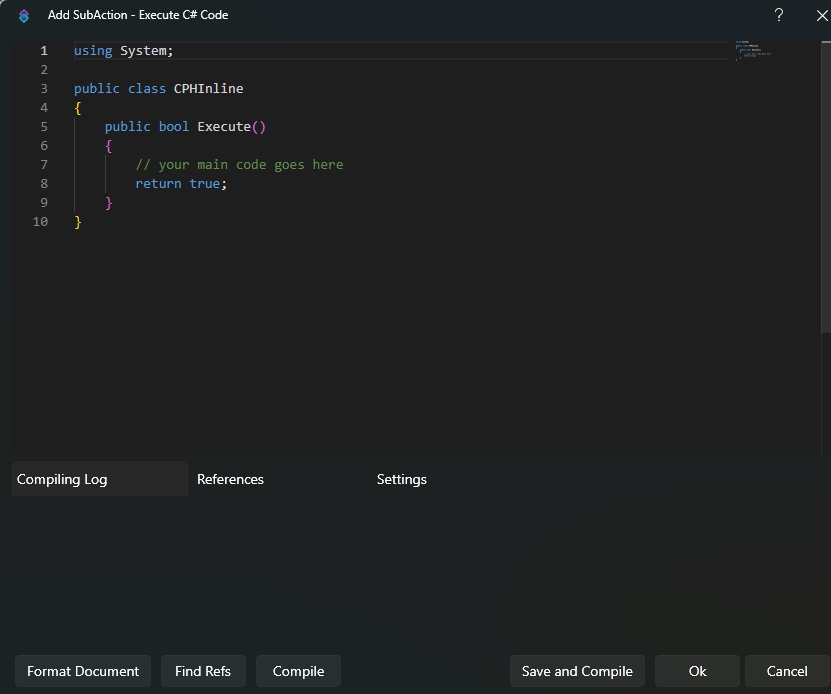Click the Find Refs button

(203, 671)
